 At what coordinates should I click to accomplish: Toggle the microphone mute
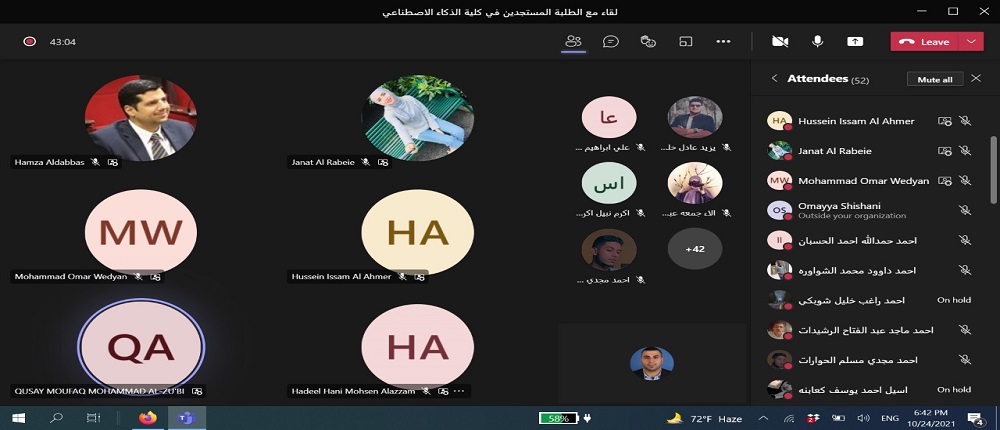pos(817,41)
